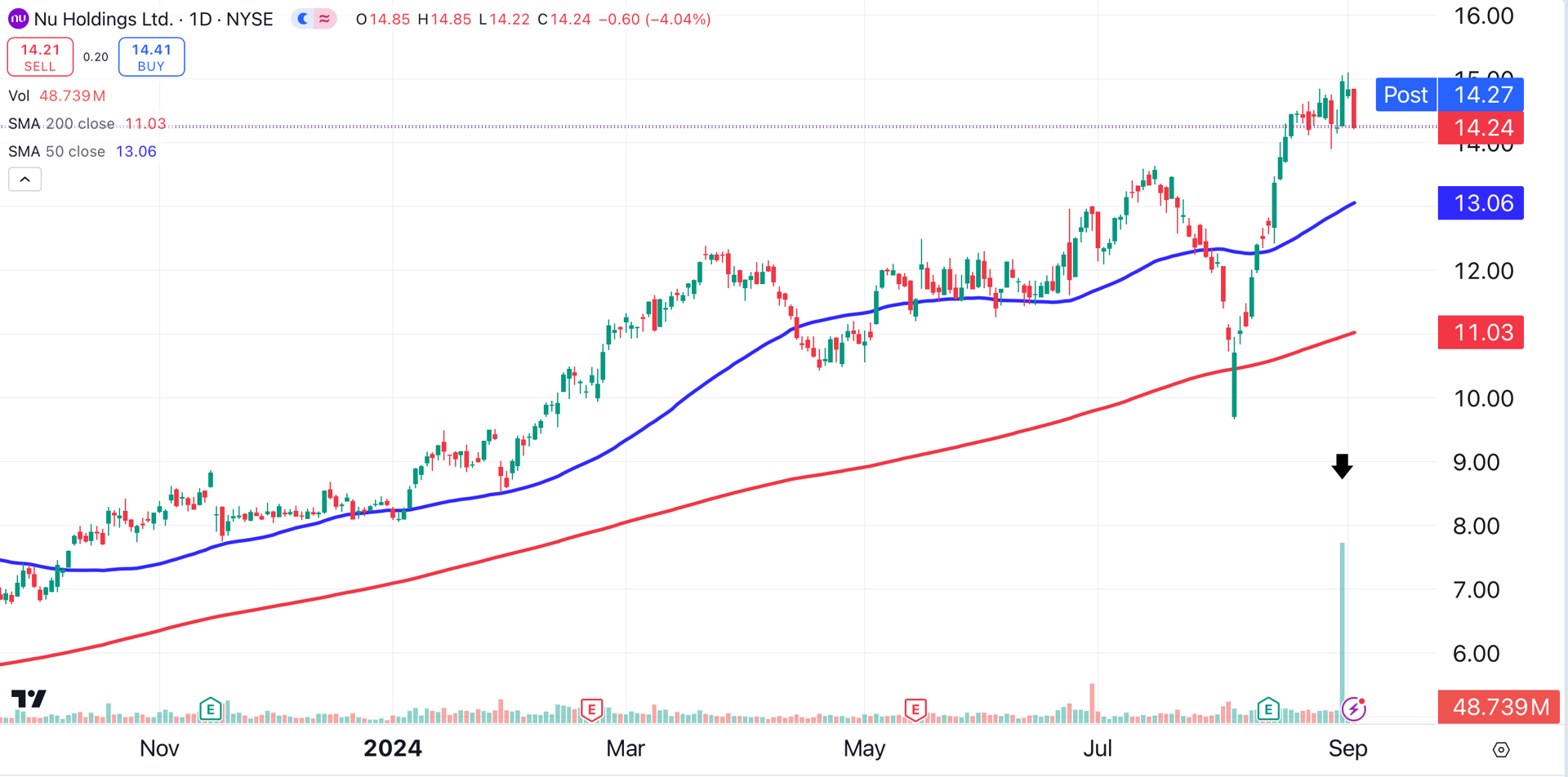This screenshot has height=777, width=1568.
Task: Select the Vol indicator legend
Action: (19, 96)
